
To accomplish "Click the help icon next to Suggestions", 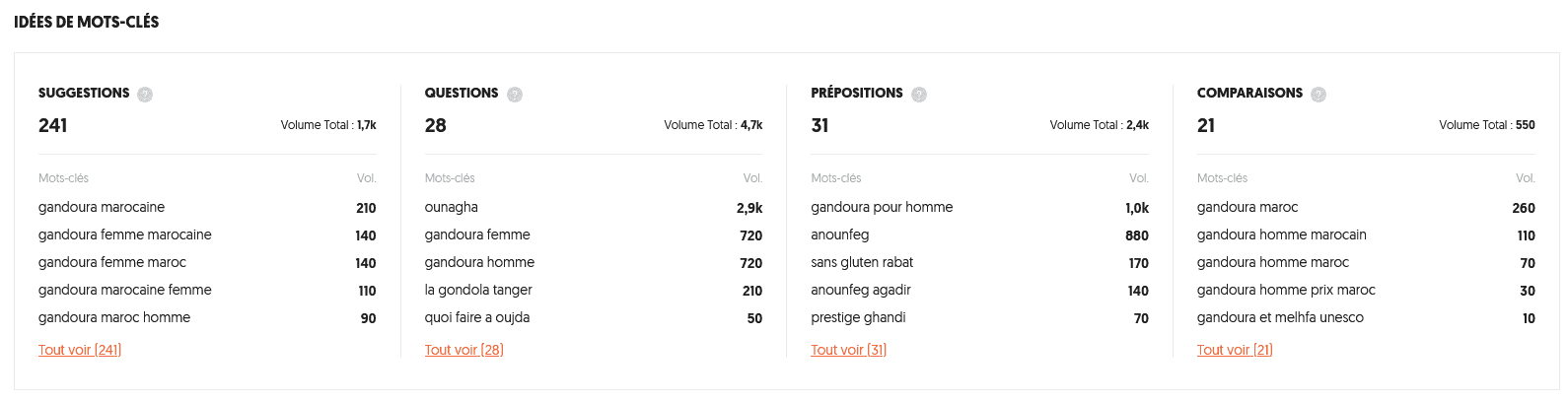I will pos(145,95).
